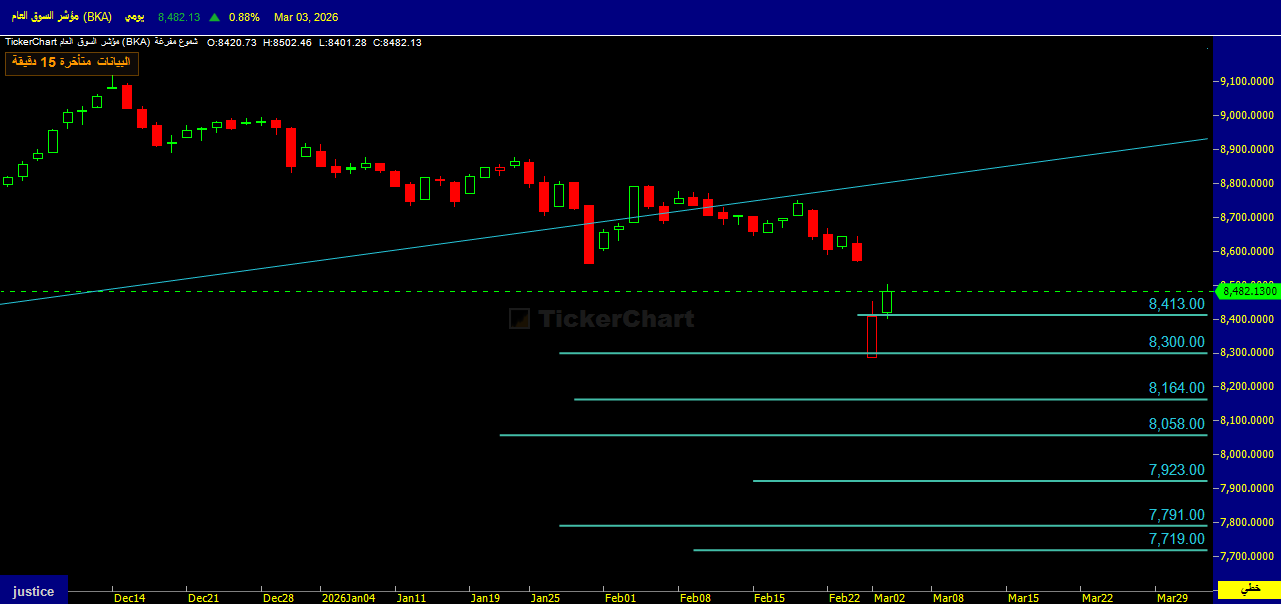Select the 8,413.00 horizontal level label
This screenshot has height=604, width=1281.
tap(1176, 304)
